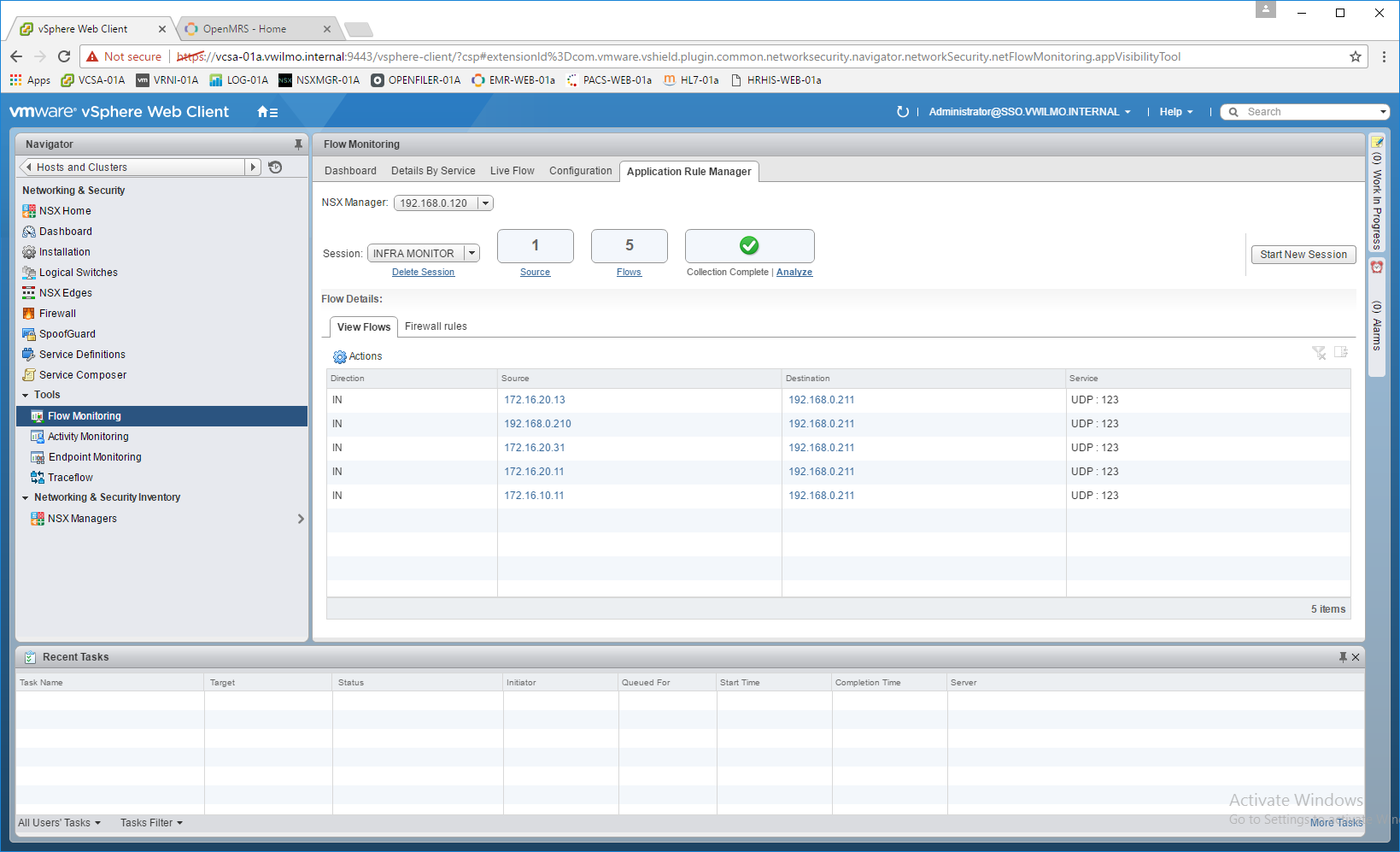This screenshot has height=852, width=1400.
Task: Expand NSX Managers chevron arrow
Action: click(301, 519)
